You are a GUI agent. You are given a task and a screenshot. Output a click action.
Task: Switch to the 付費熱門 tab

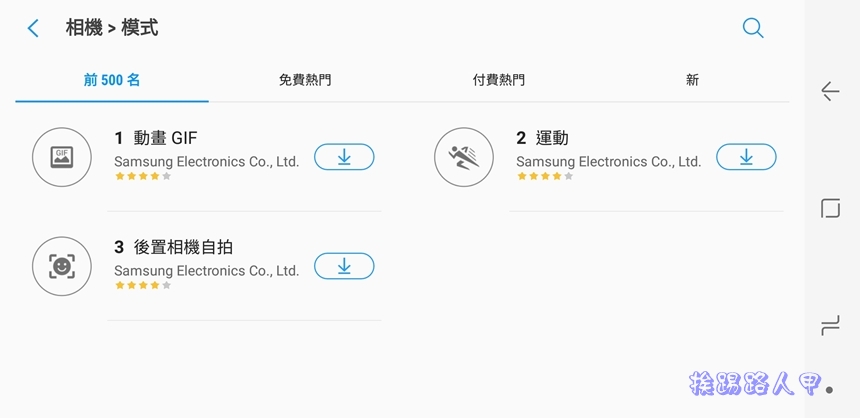499,81
